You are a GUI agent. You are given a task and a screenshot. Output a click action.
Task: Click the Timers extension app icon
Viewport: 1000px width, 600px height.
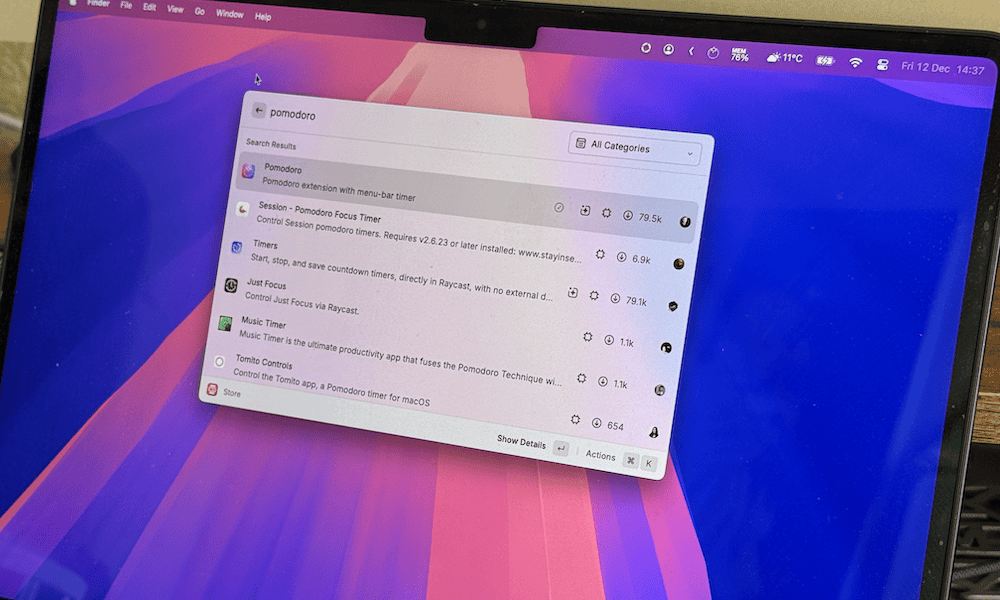tap(237, 247)
